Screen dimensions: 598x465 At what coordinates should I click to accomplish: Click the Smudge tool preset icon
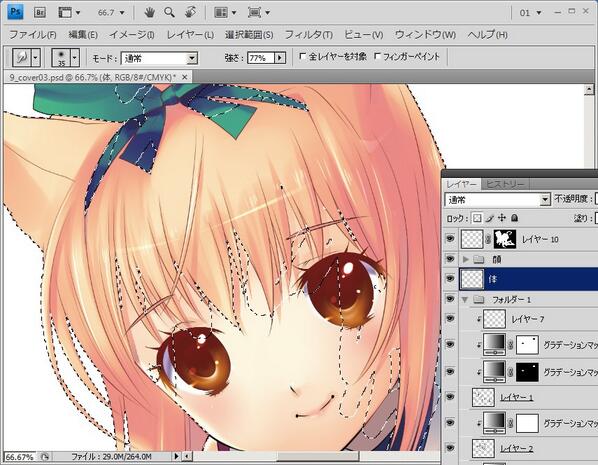pos(21,58)
